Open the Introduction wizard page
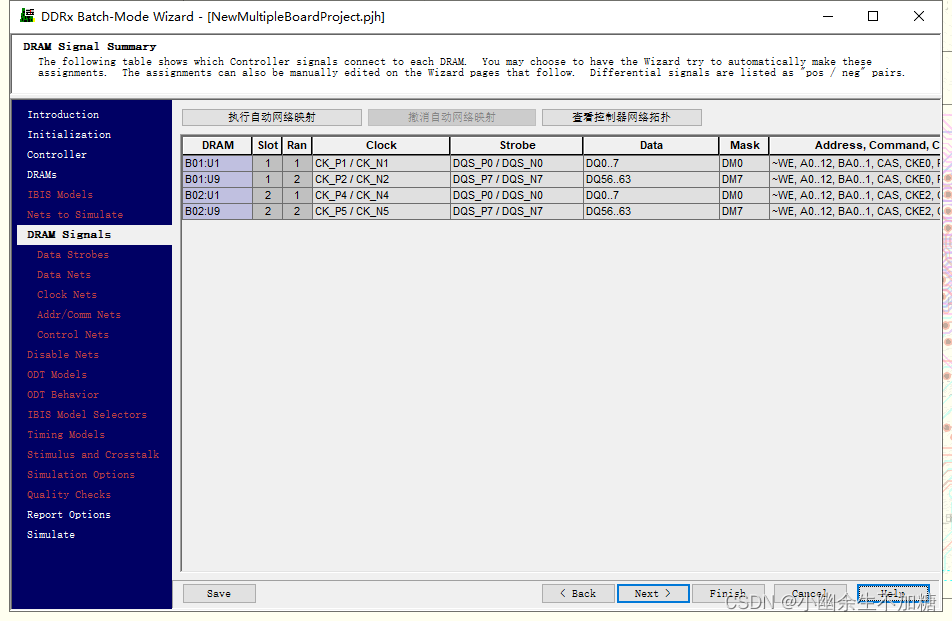This screenshot has height=621, width=952. pyautogui.click(x=63, y=115)
